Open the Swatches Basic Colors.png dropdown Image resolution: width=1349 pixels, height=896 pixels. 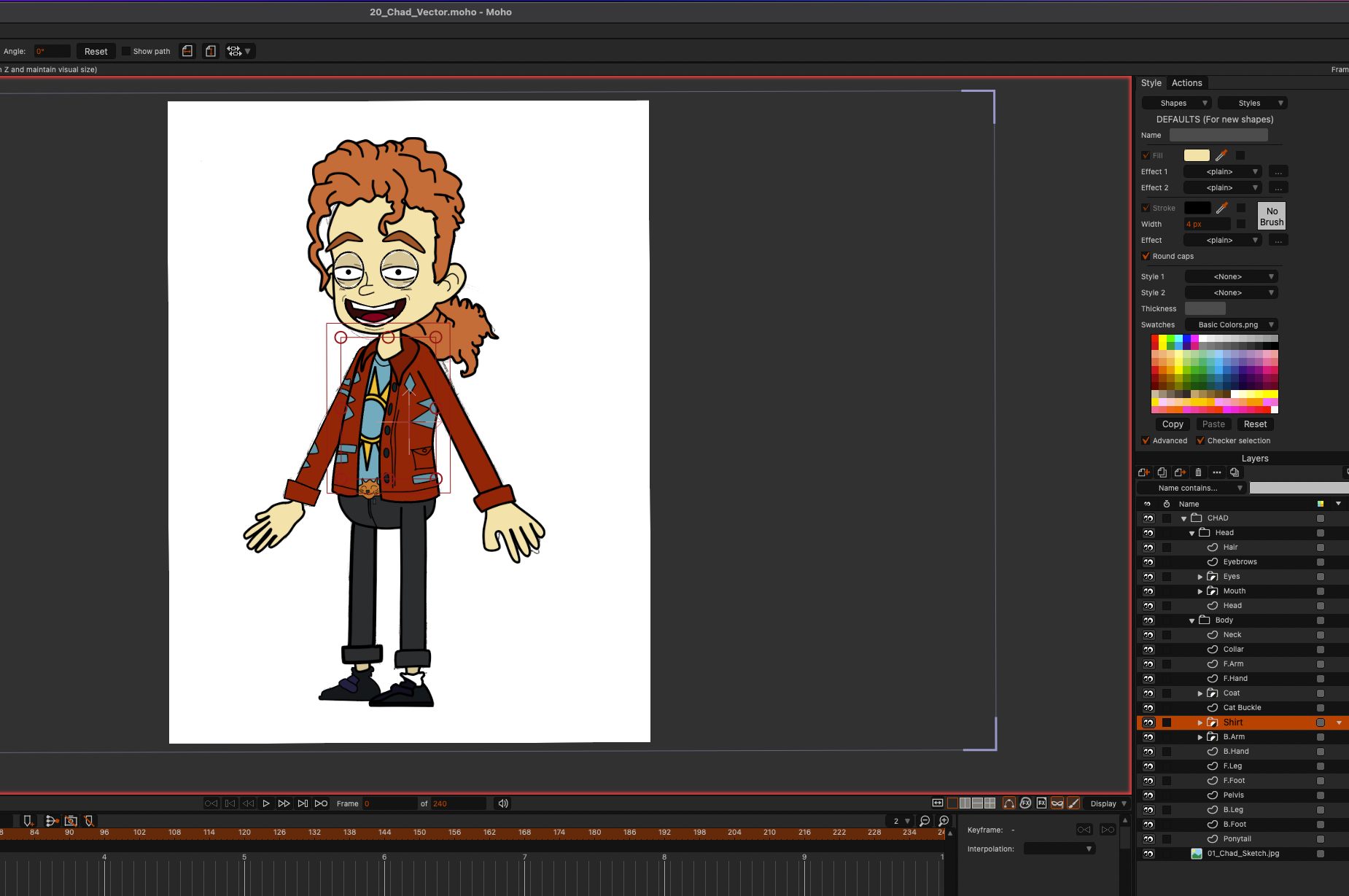tap(1231, 324)
